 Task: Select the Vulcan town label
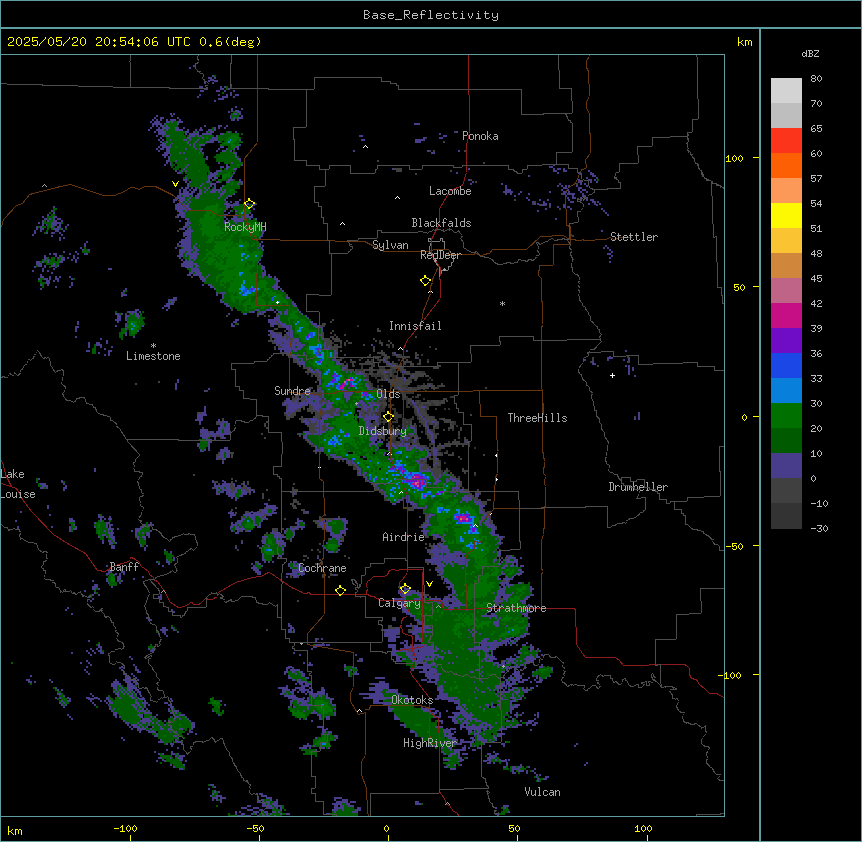tap(542, 792)
